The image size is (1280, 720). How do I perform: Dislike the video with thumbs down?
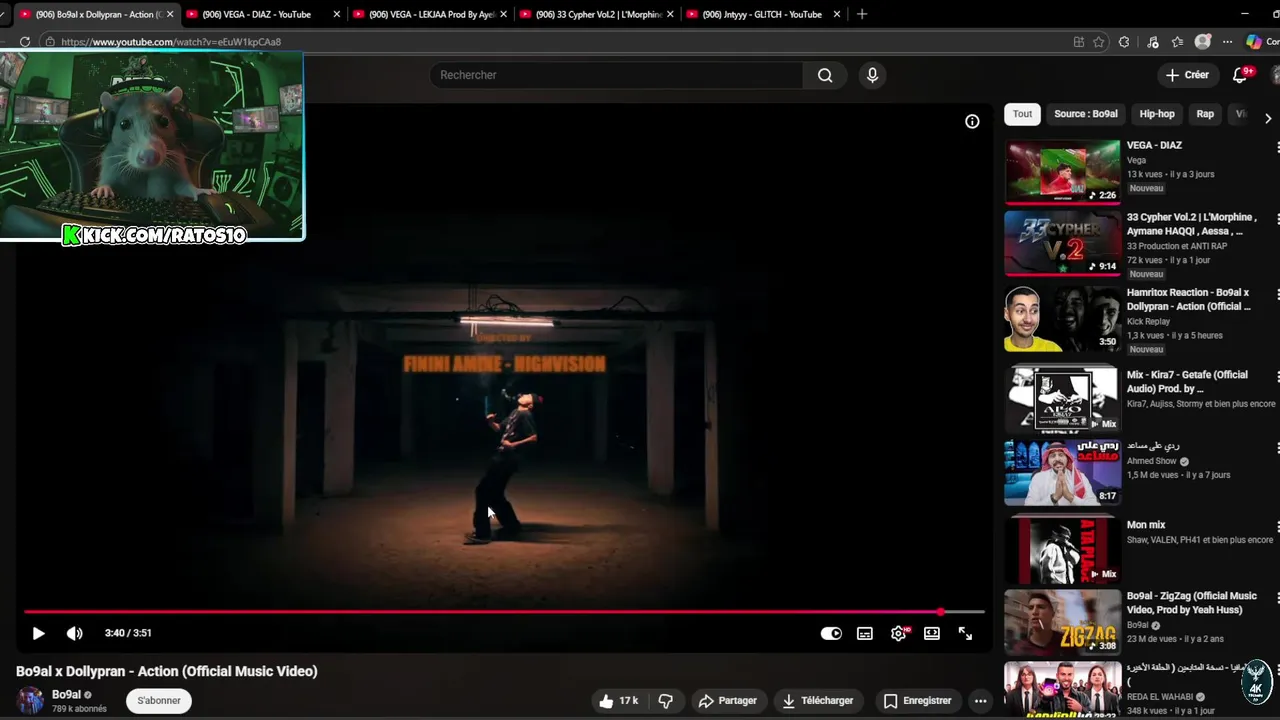pyautogui.click(x=666, y=701)
